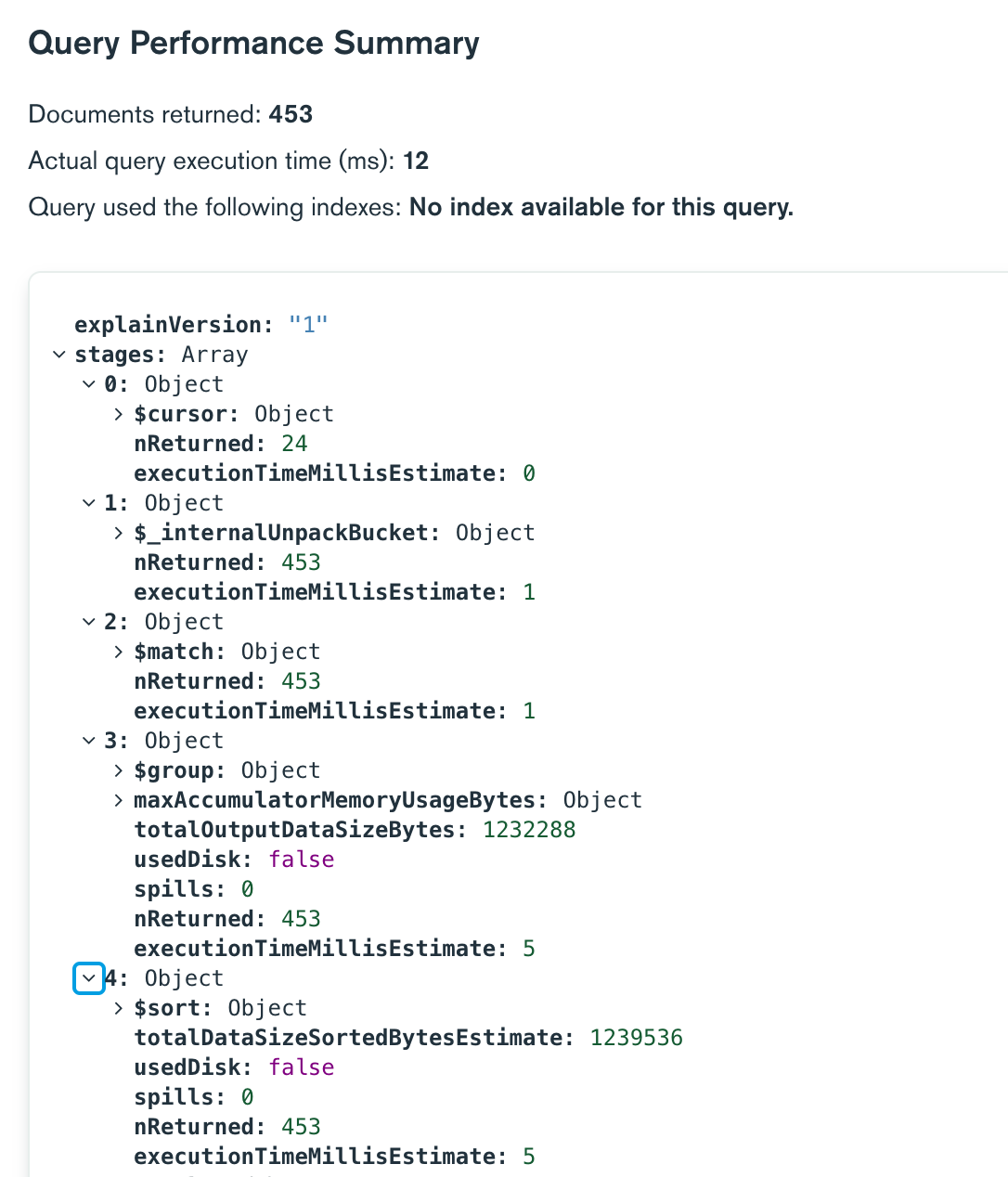The height and width of the screenshot is (1177, 1008).
Task: Click the query execution time value 12
Action: point(416,161)
